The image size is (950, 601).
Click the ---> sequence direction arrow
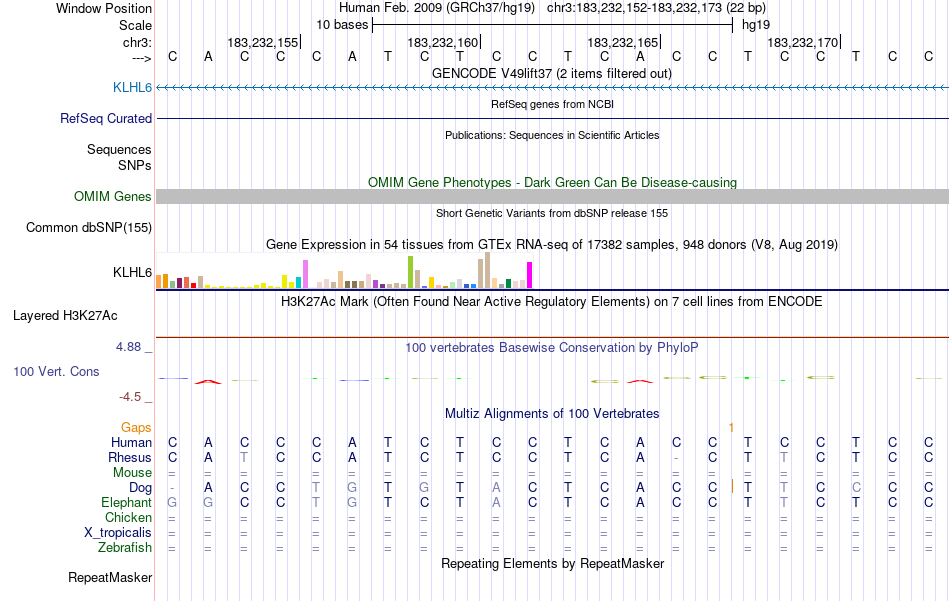(142, 58)
